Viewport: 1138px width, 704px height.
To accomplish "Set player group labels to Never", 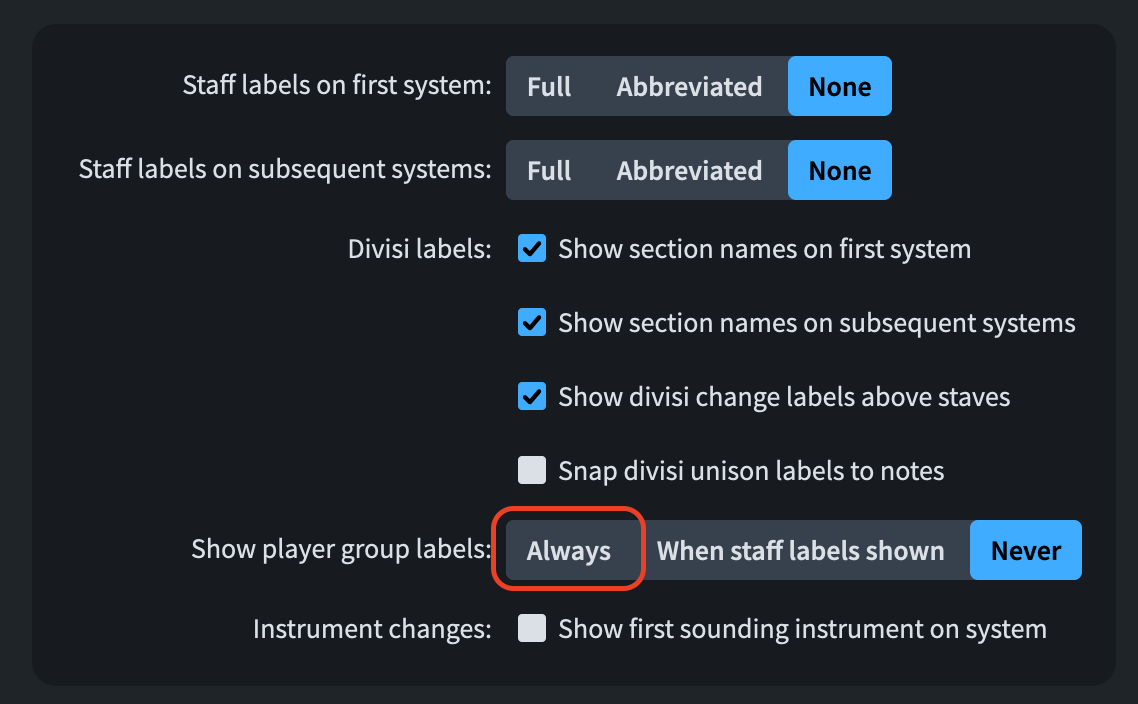I will pos(1026,551).
